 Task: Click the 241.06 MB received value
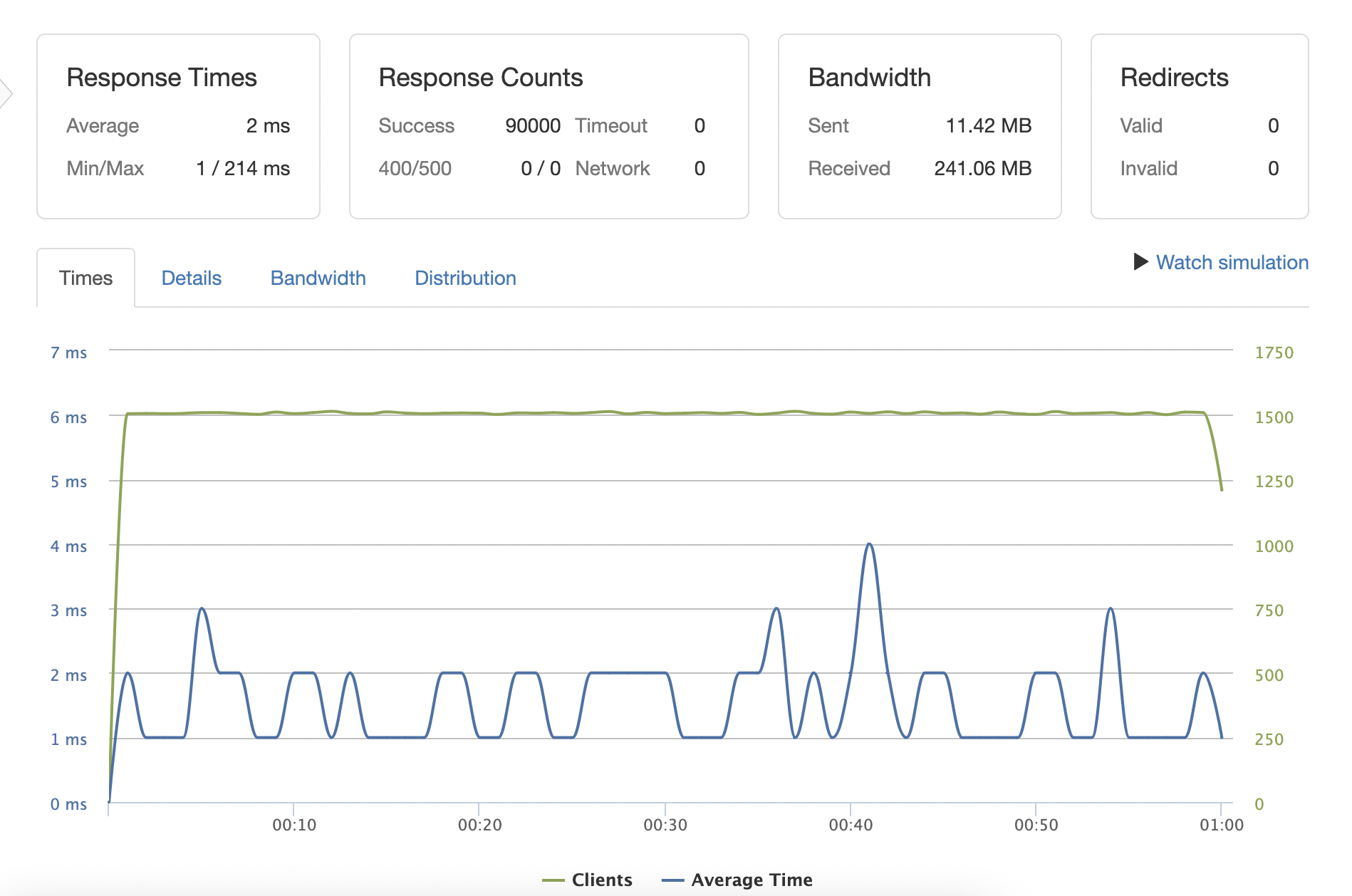pos(982,169)
